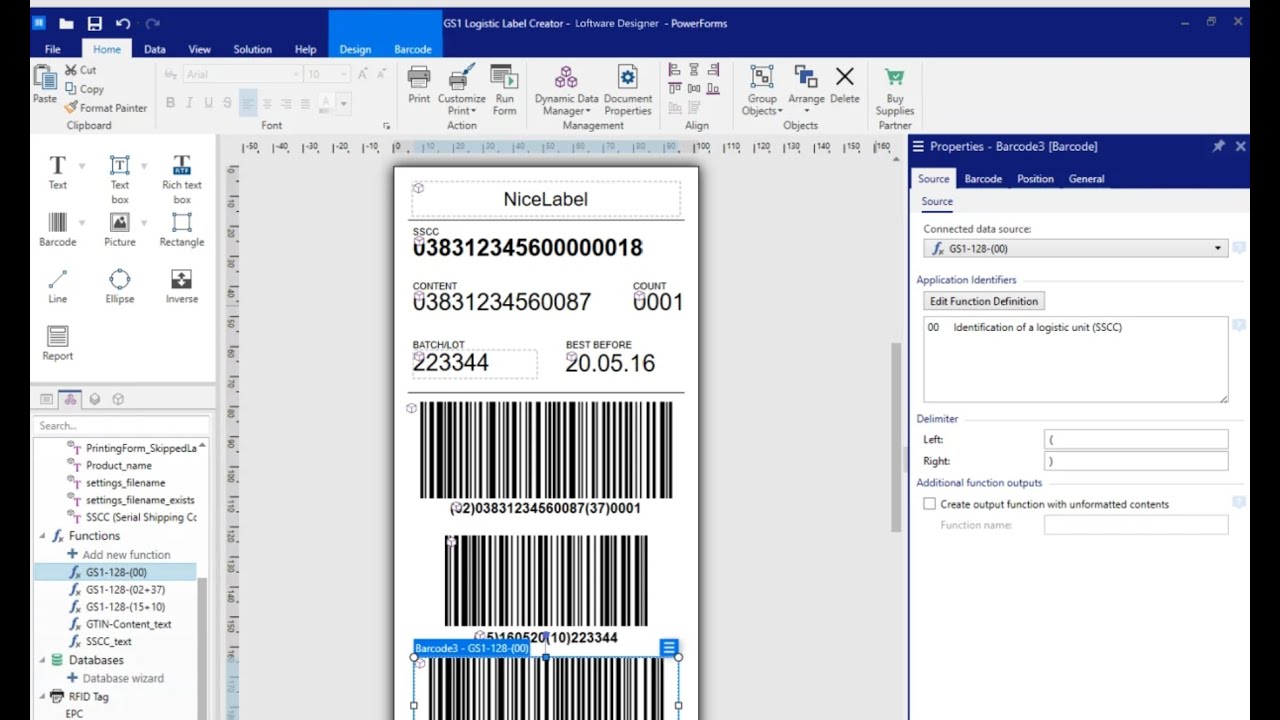Click the Open folder icon in title bar

(x=66, y=23)
